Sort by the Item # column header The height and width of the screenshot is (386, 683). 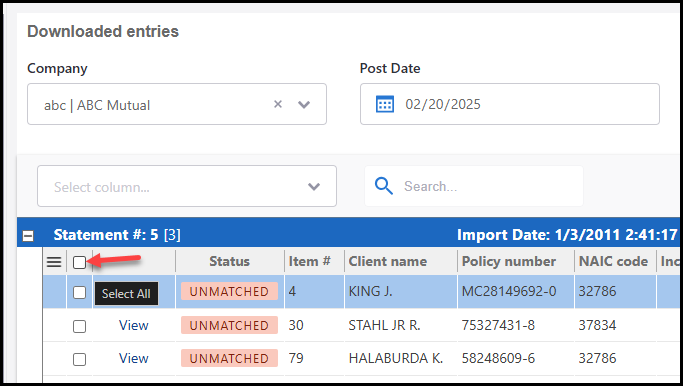tap(309, 261)
